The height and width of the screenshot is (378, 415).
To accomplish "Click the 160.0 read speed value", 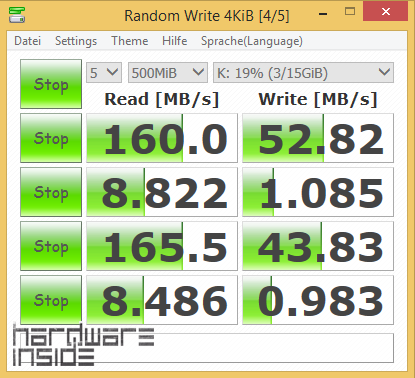I will 162,138.
